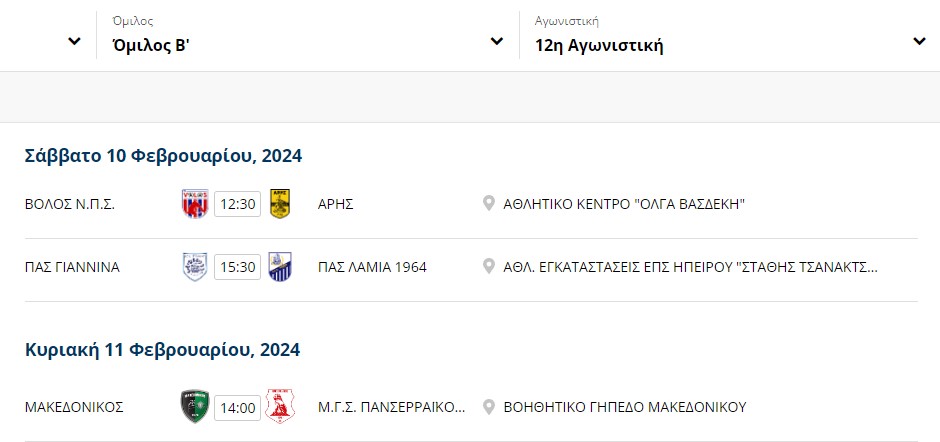Click the red Panserraikos lion crest
940x442 pixels.
pyautogui.click(x=280, y=407)
